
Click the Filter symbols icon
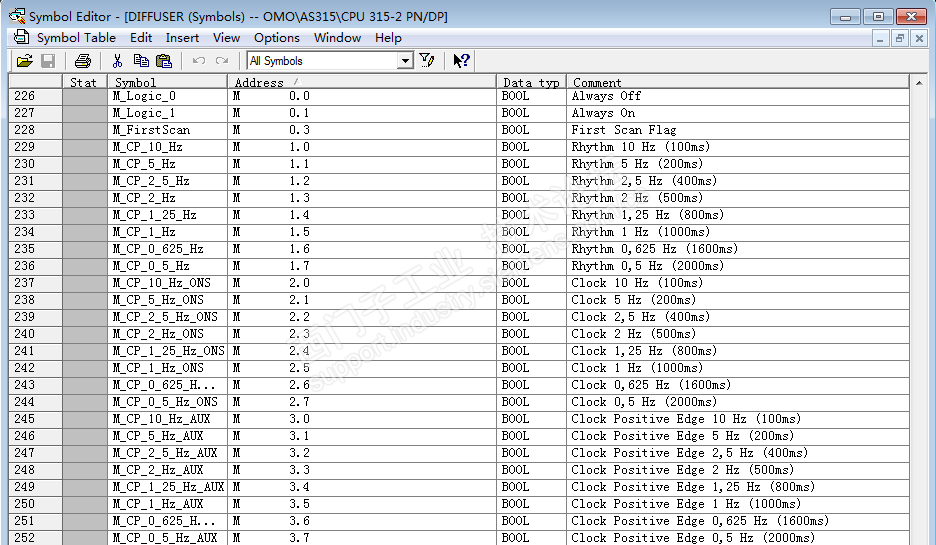pos(427,60)
